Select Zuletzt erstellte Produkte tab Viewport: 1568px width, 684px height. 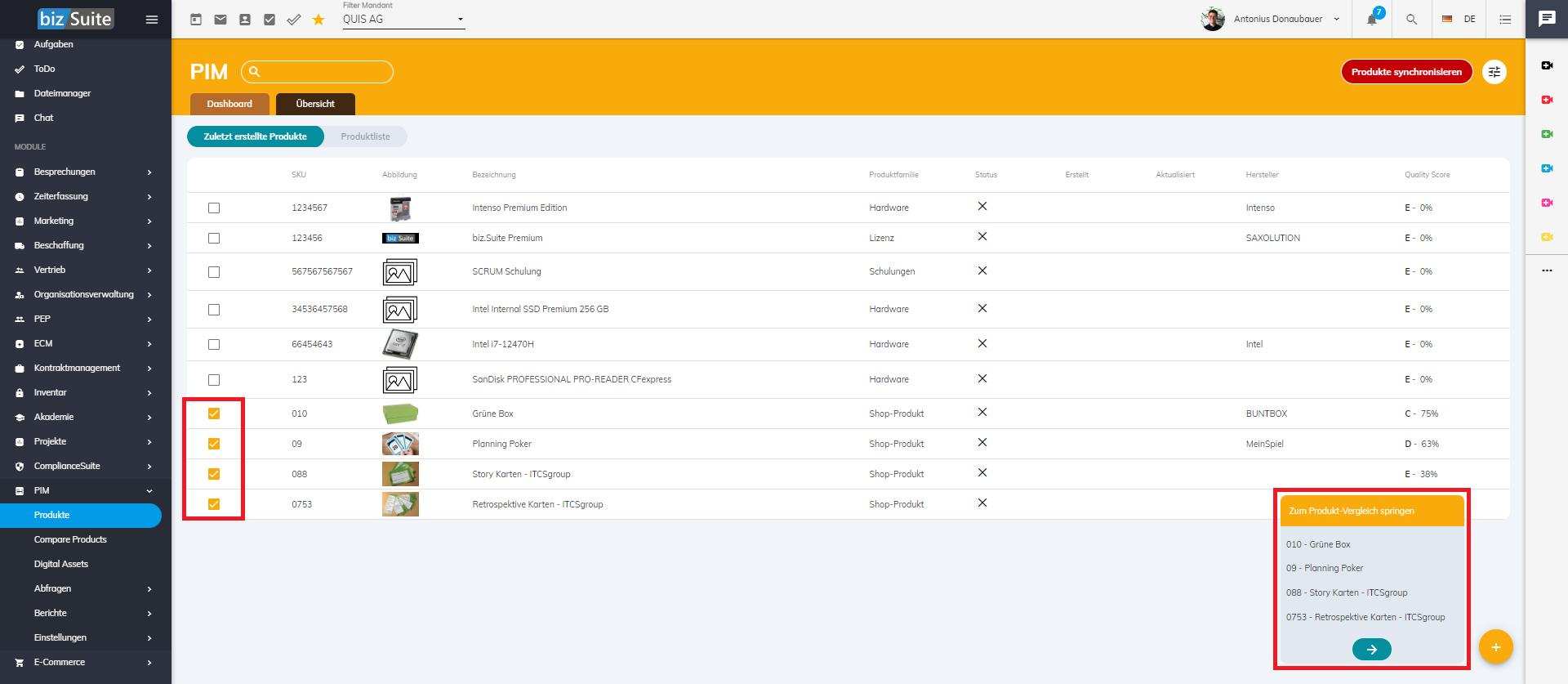click(x=256, y=136)
